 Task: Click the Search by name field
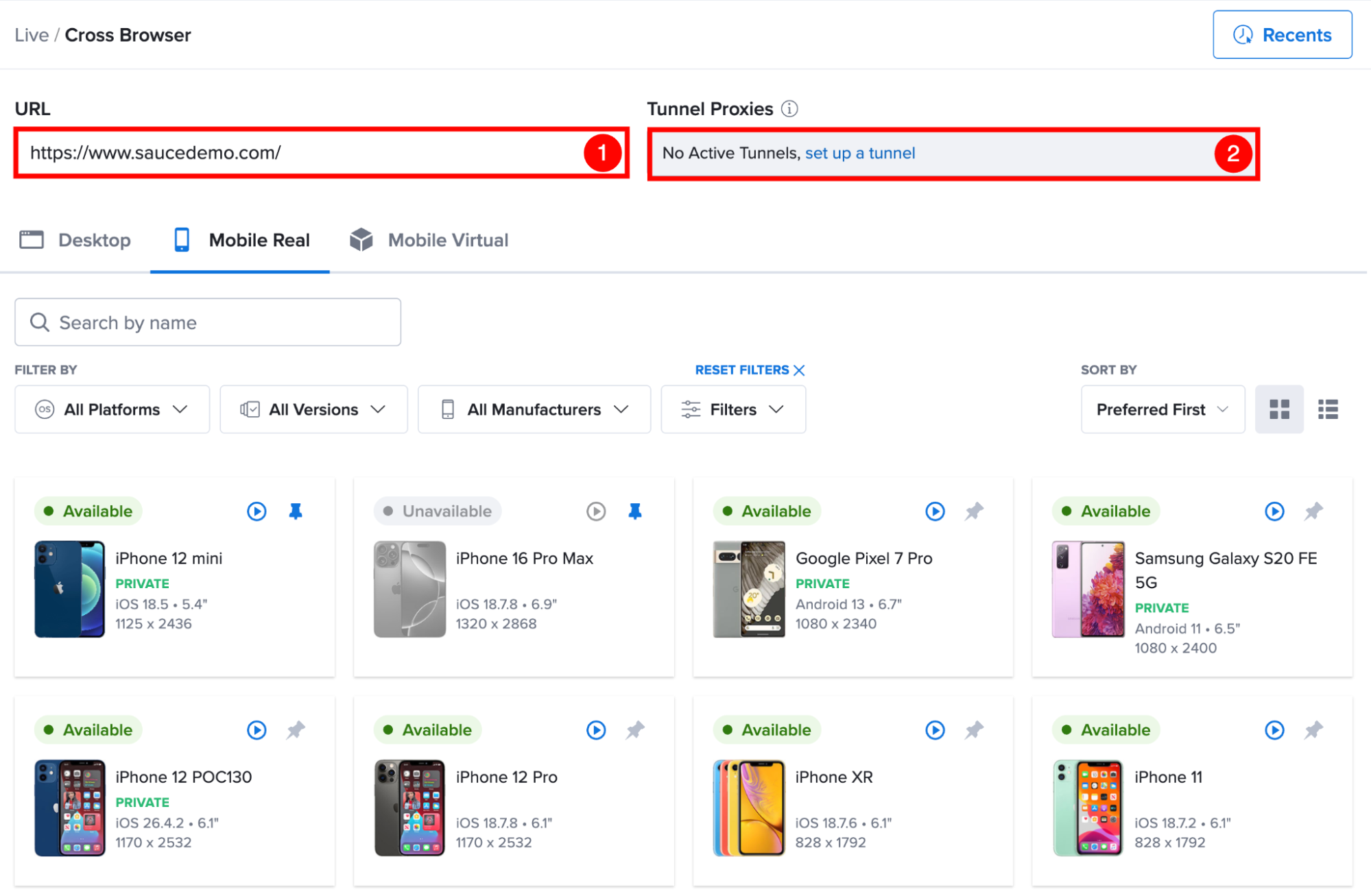click(x=208, y=322)
